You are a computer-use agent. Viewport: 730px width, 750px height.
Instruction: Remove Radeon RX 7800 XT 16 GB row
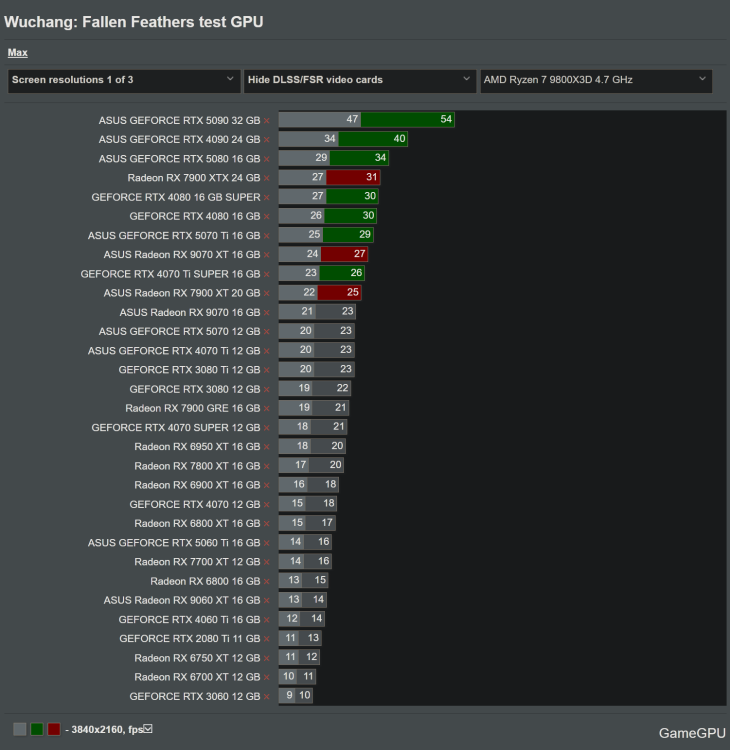(x=266, y=466)
